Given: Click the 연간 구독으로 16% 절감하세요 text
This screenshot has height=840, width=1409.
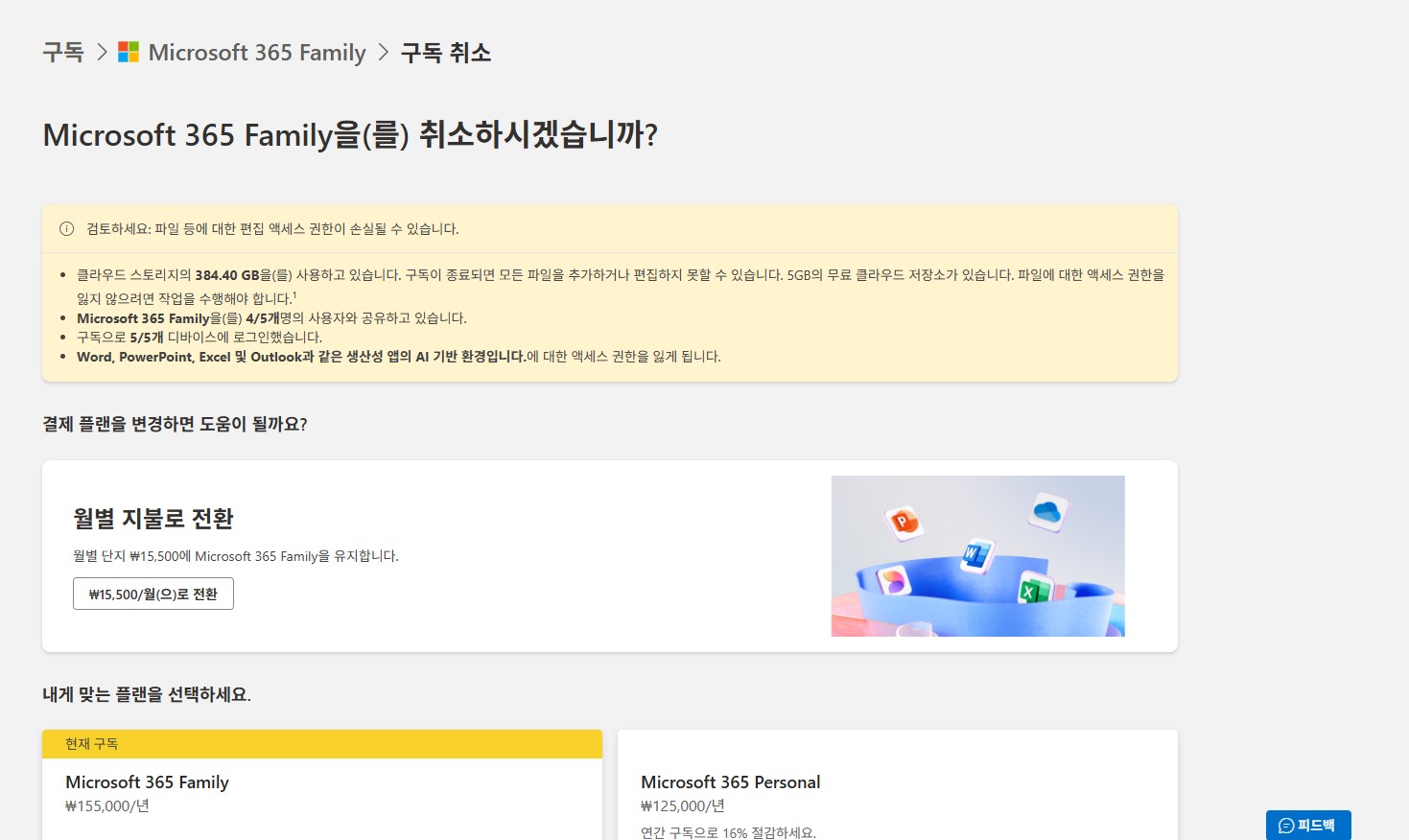Looking at the screenshot, I should (x=729, y=832).
